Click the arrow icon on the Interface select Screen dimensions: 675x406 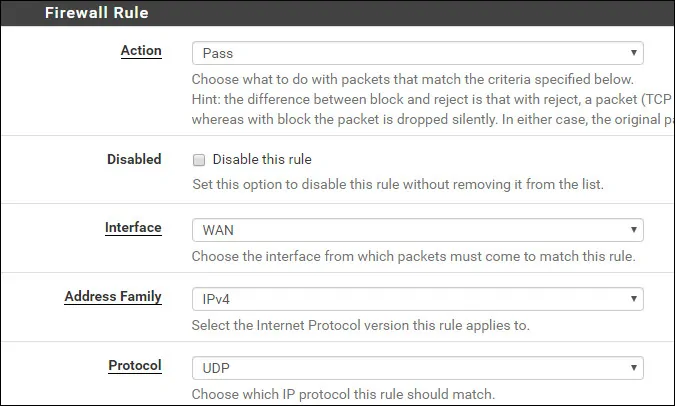(634, 230)
